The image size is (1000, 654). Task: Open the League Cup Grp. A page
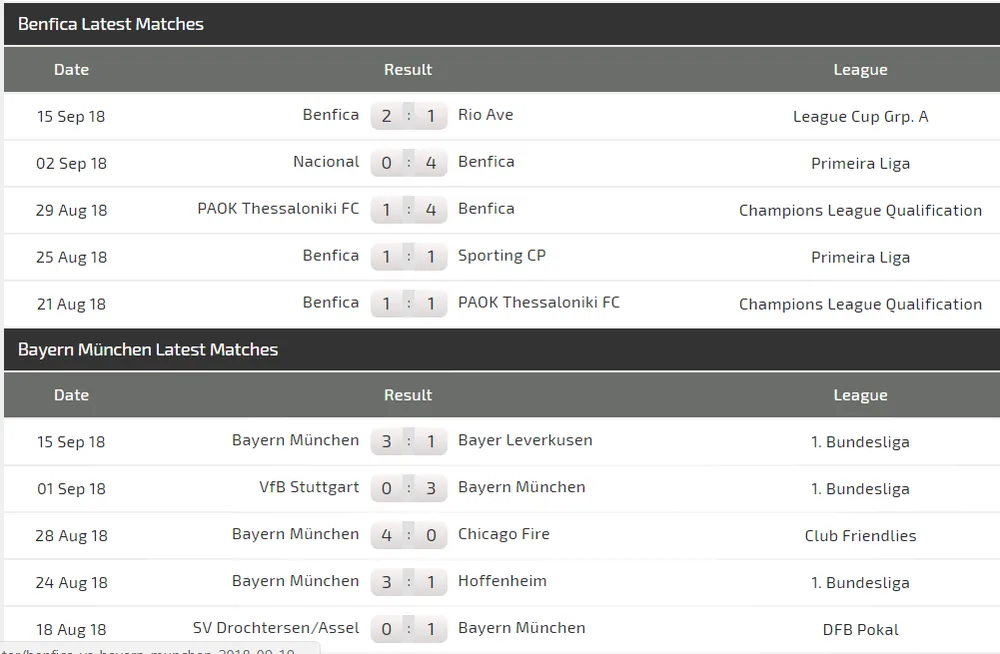pos(860,116)
